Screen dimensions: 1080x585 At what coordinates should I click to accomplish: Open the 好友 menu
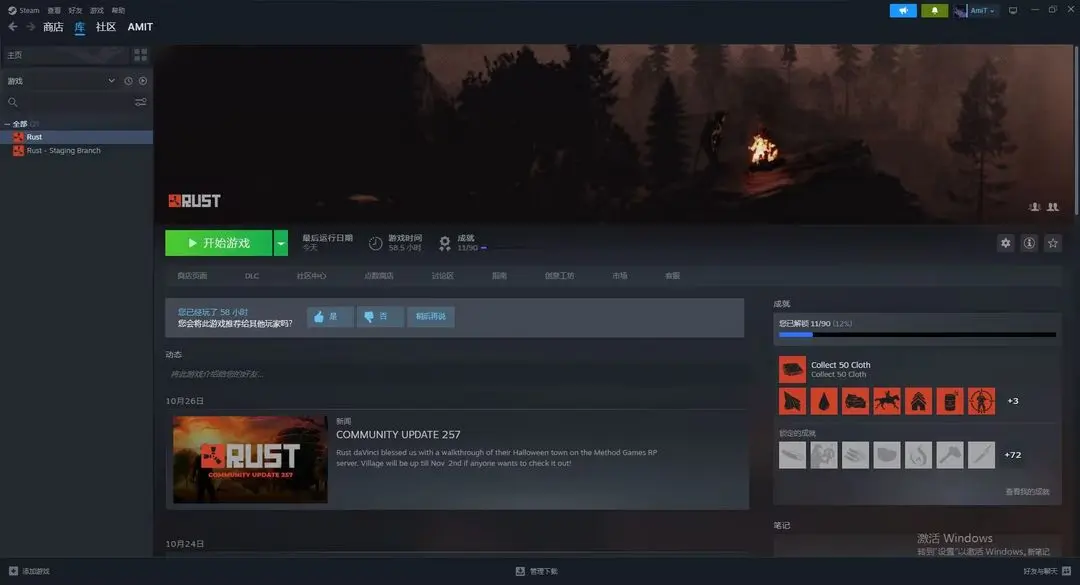(75, 10)
